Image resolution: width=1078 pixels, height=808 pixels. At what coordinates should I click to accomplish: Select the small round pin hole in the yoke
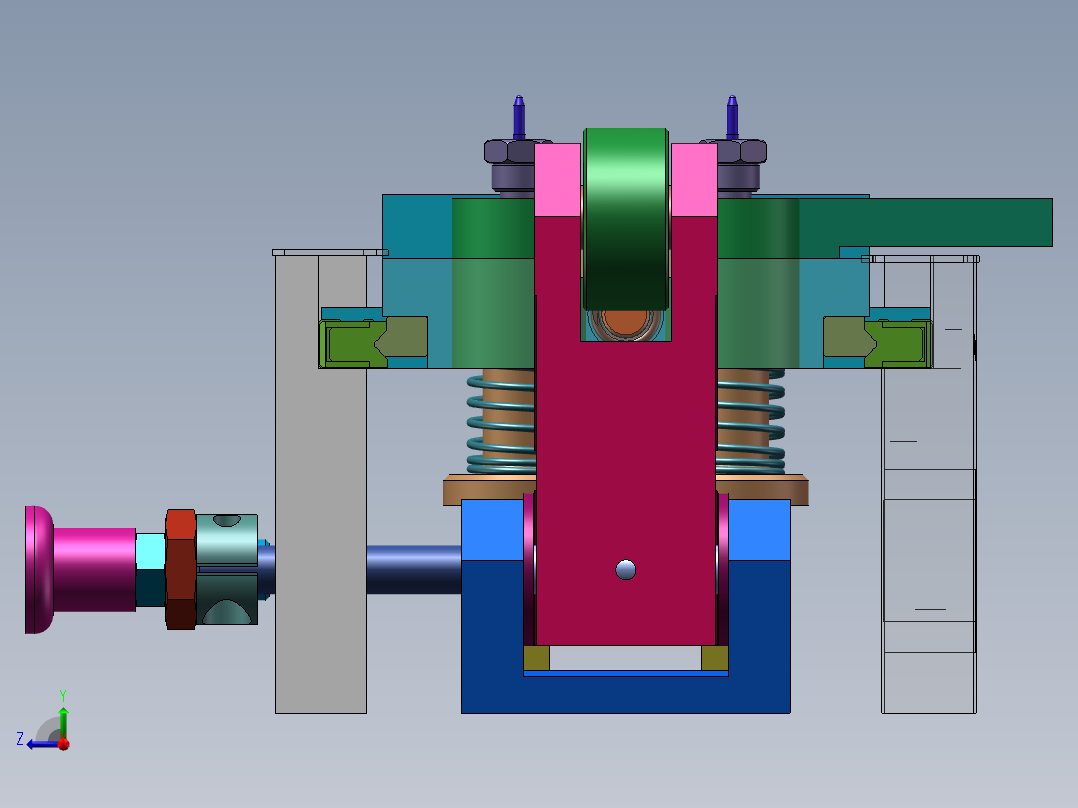[x=626, y=569]
